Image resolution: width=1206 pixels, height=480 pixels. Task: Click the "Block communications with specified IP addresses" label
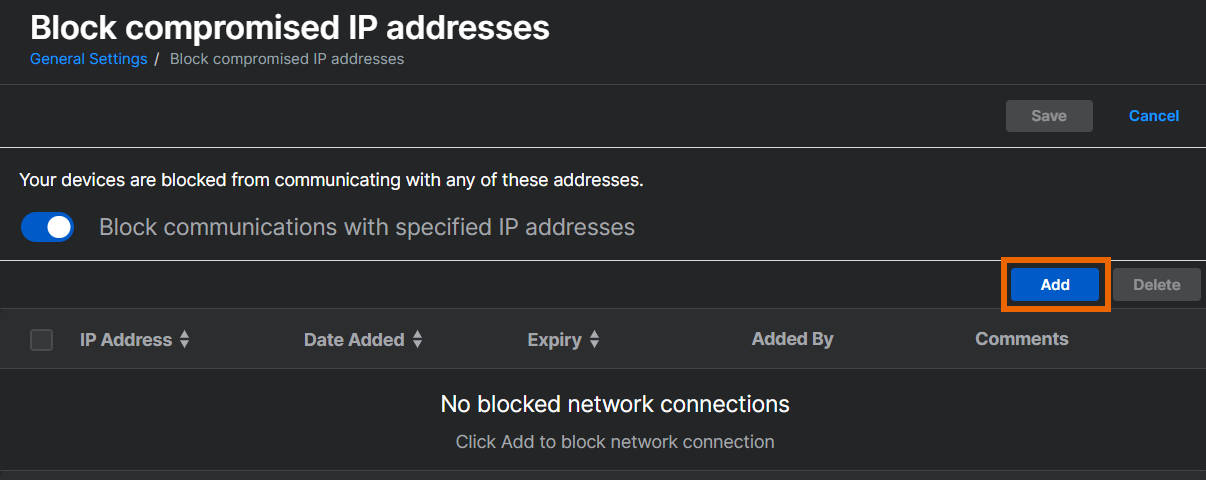[x=366, y=227]
